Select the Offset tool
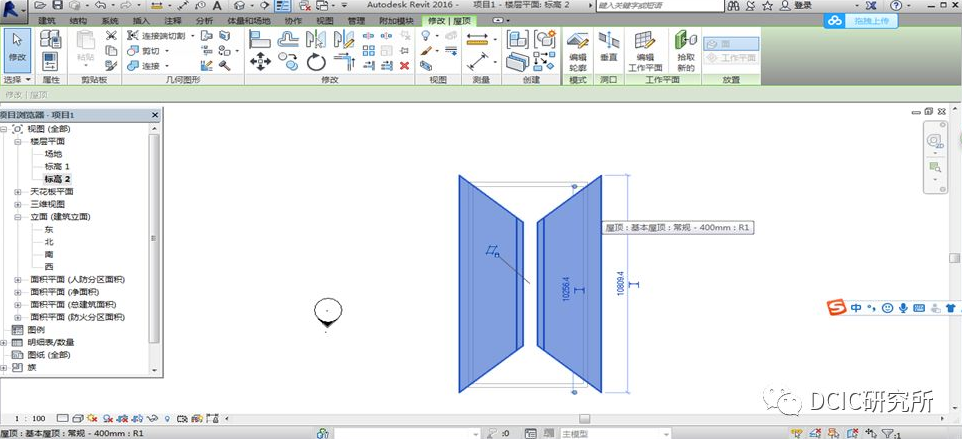The height and width of the screenshot is (439, 962). pyautogui.click(x=288, y=39)
